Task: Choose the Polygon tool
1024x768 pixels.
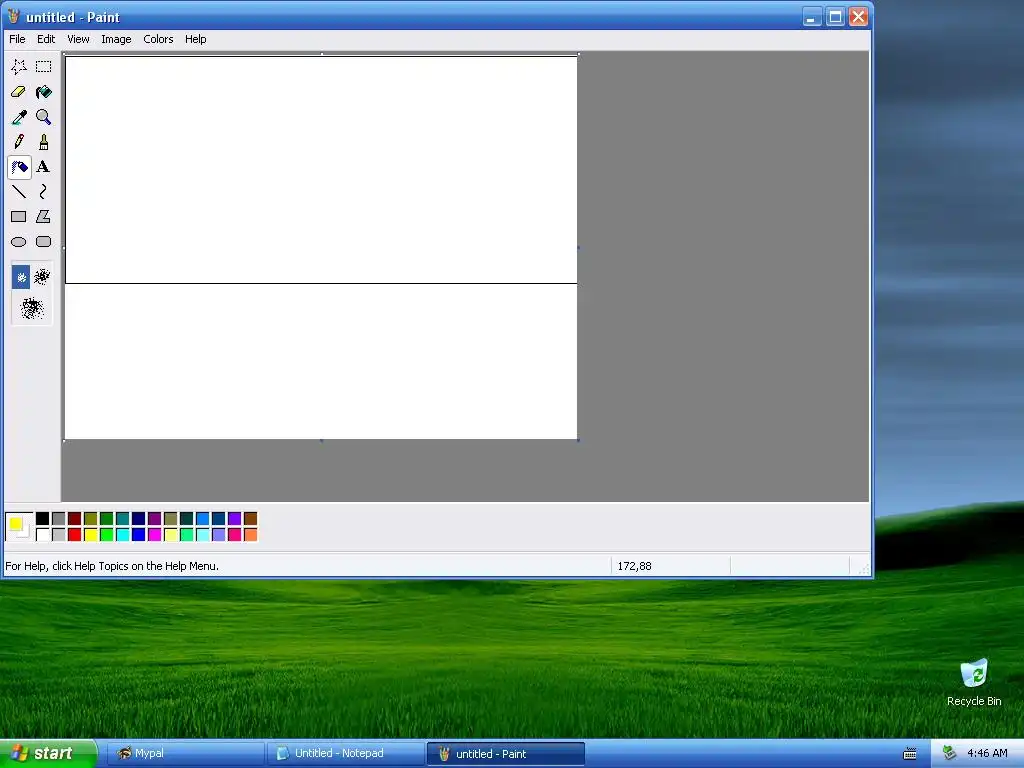Action: point(44,217)
